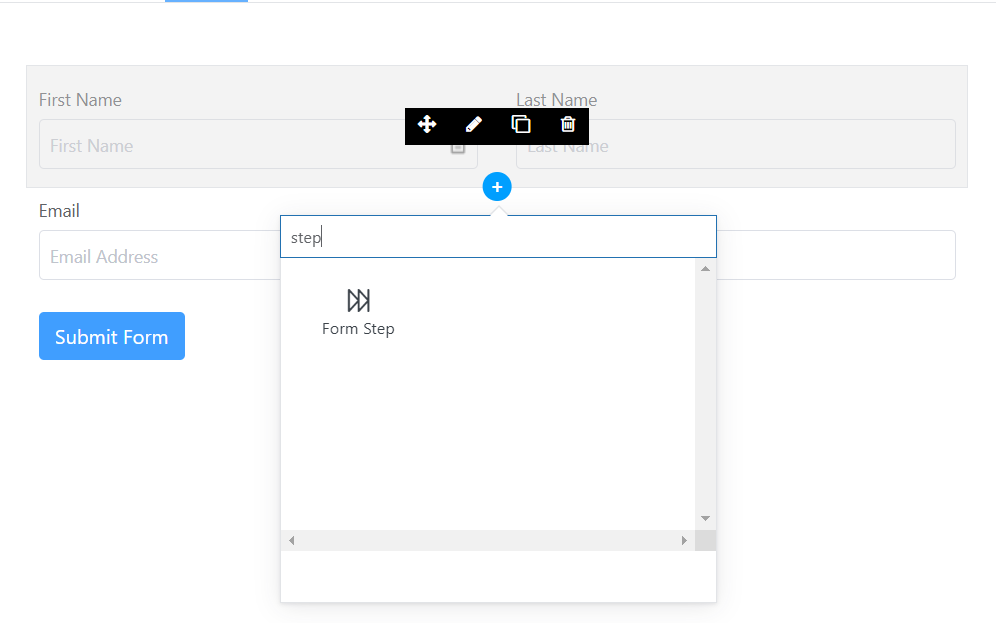Select the Form Step icon
The width and height of the screenshot is (996, 623).
click(x=358, y=300)
